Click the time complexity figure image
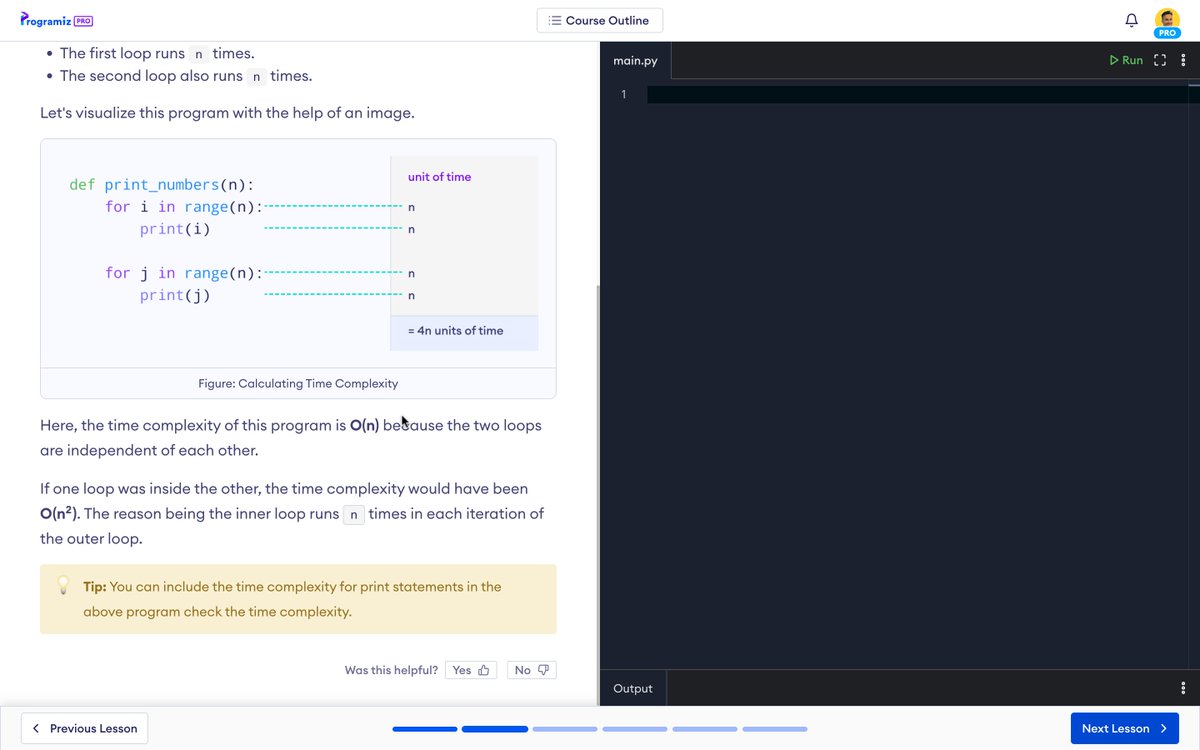 [x=298, y=253]
